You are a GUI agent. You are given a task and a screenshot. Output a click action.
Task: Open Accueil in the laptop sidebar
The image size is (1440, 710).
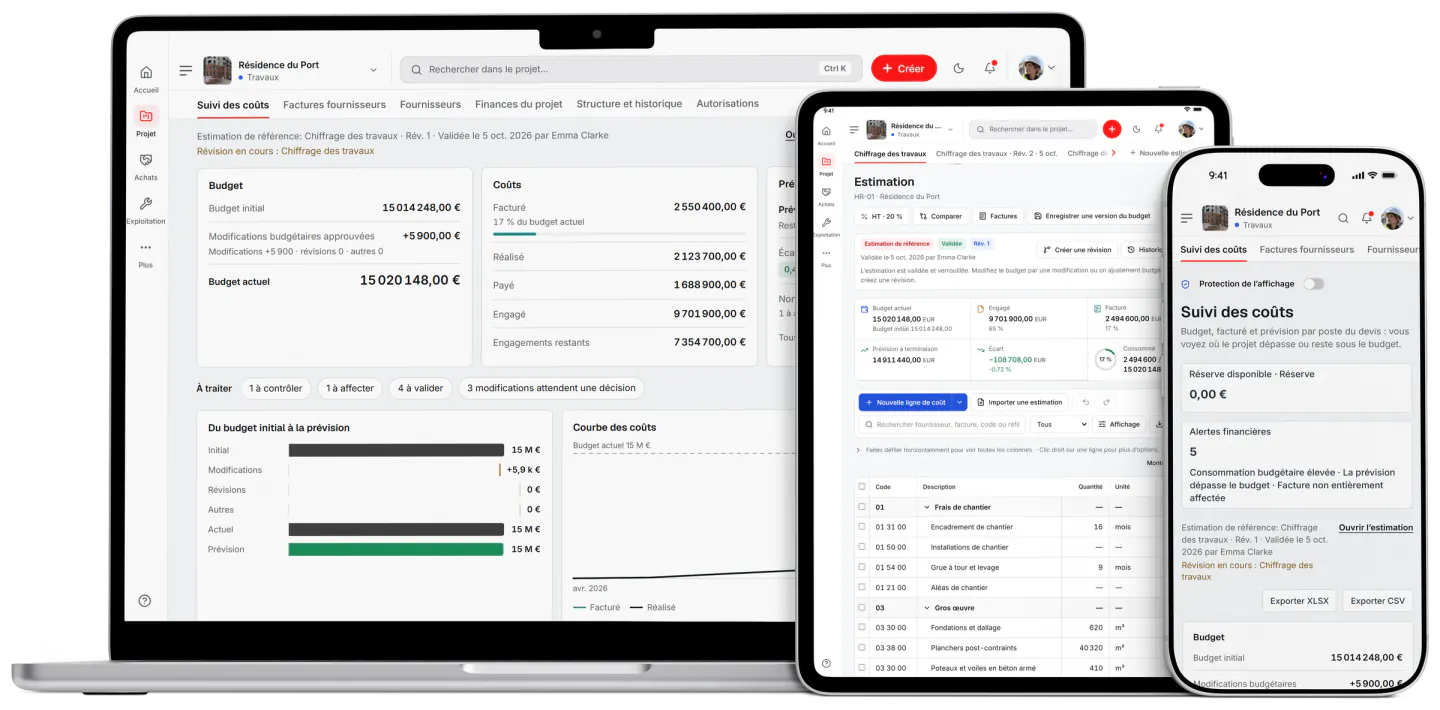[x=146, y=79]
